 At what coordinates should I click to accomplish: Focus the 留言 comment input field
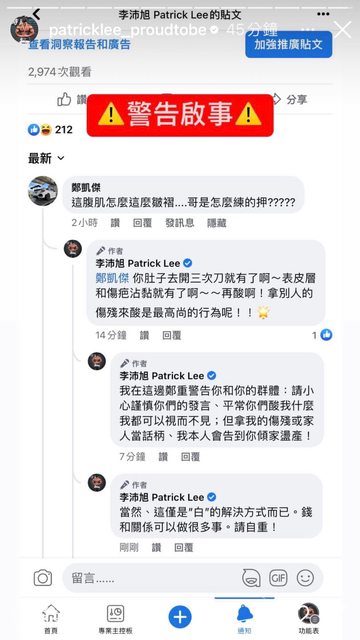(155, 578)
